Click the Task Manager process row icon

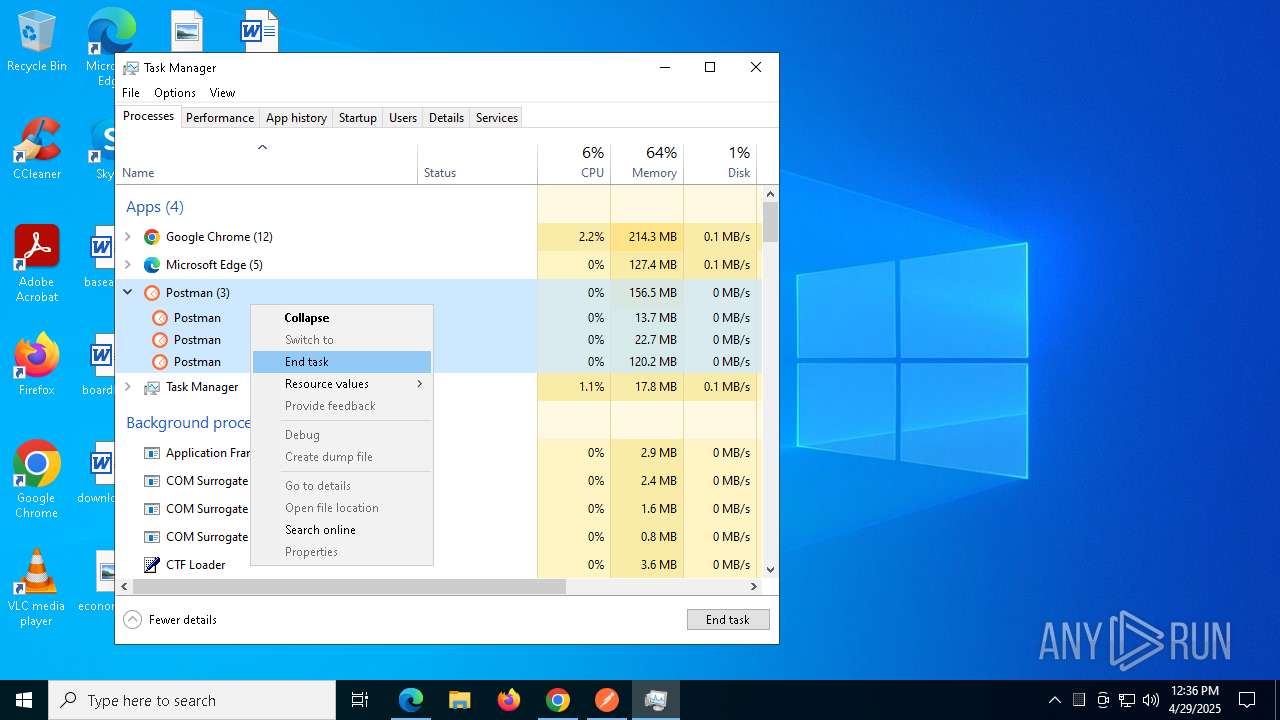point(152,387)
